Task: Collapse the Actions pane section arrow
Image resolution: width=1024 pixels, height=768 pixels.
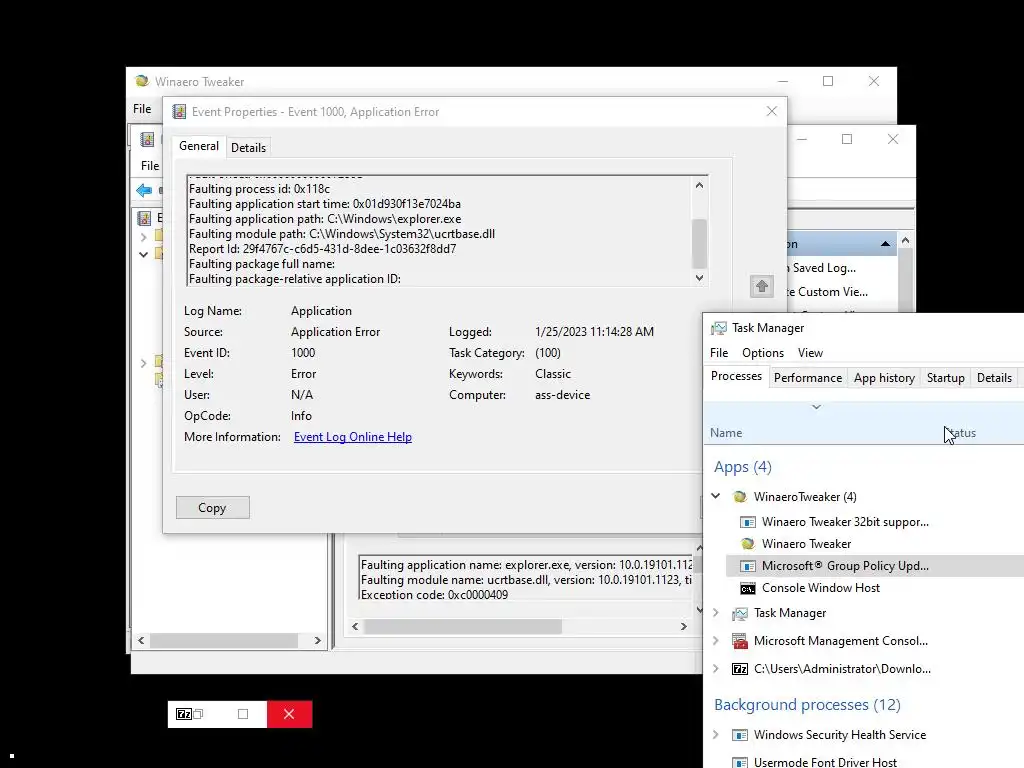Action: tap(885, 244)
